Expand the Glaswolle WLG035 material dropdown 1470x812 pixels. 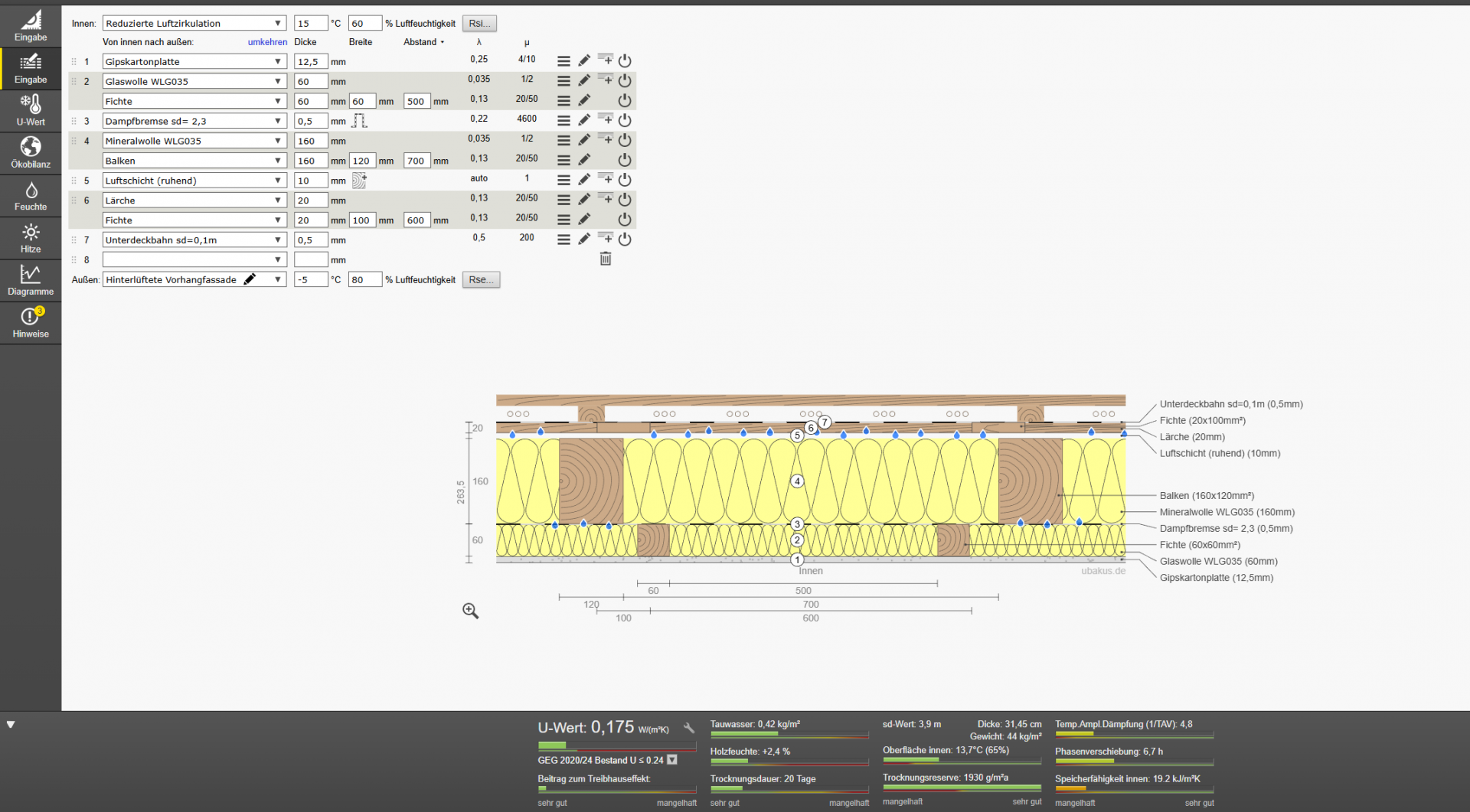pyautogui.click(x=194, y=82)
